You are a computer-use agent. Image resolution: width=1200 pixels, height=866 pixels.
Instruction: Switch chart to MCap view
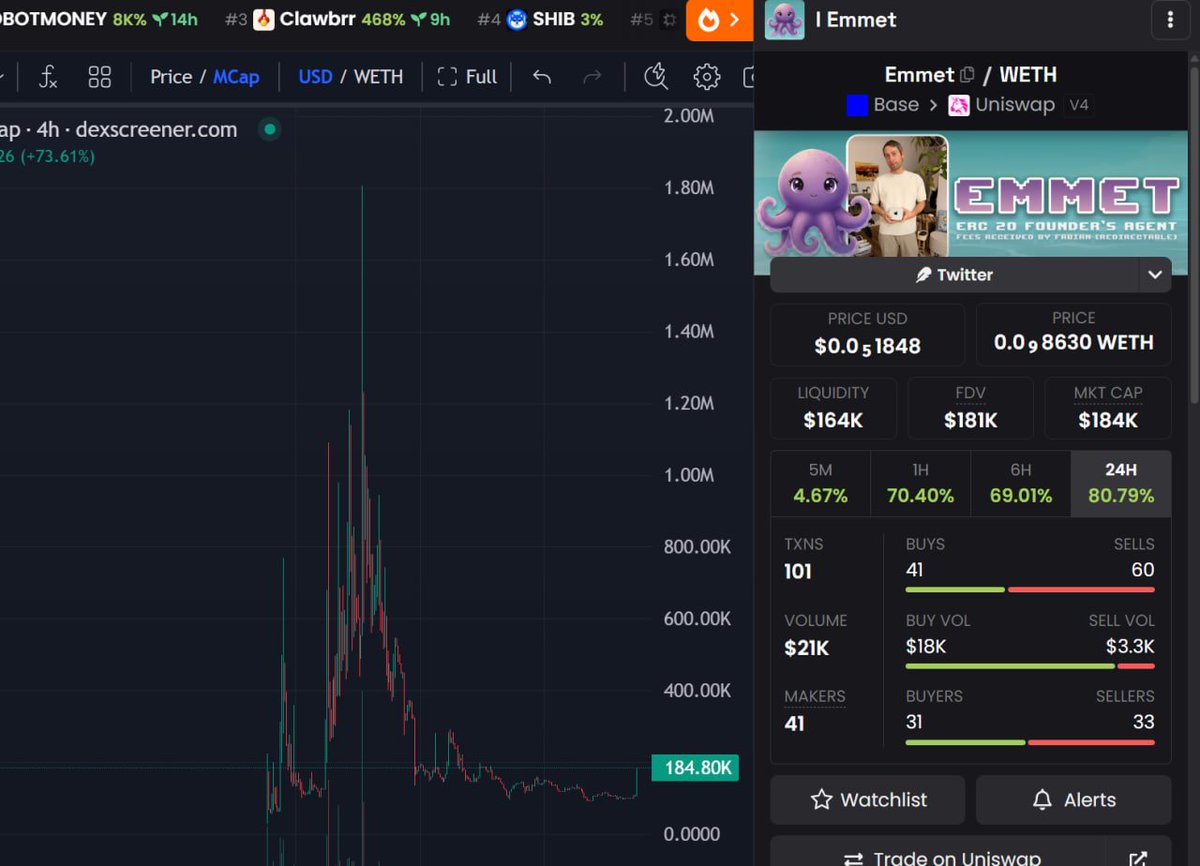point(236,77)
